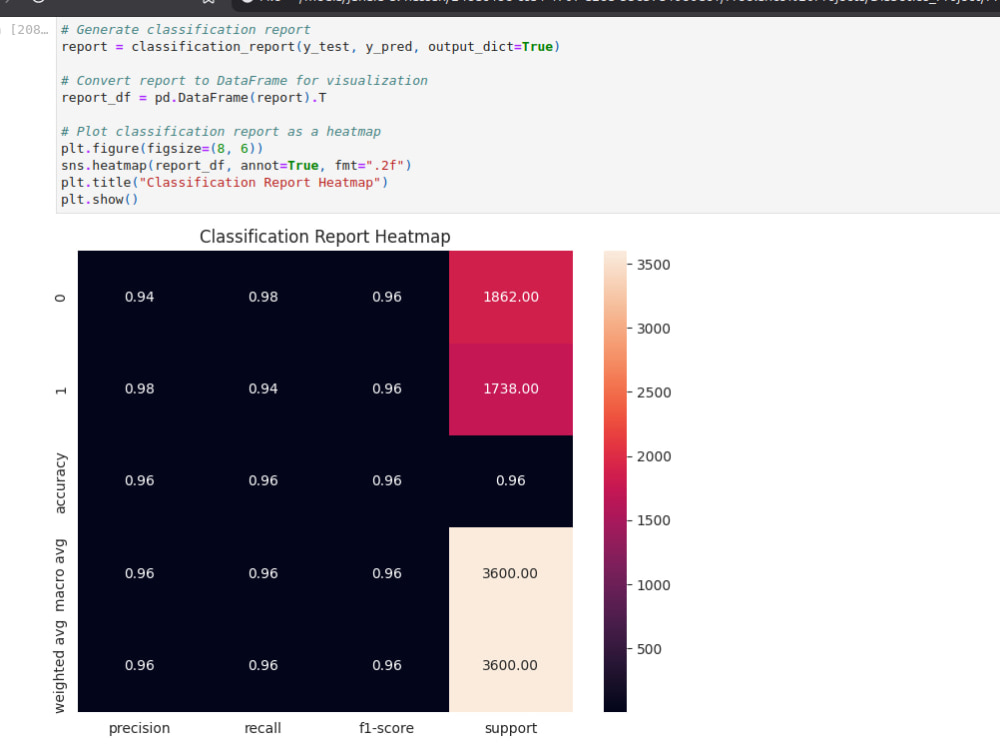Click the x-axis label "f1-score"
1000x750 pixels.
point(386,728)
